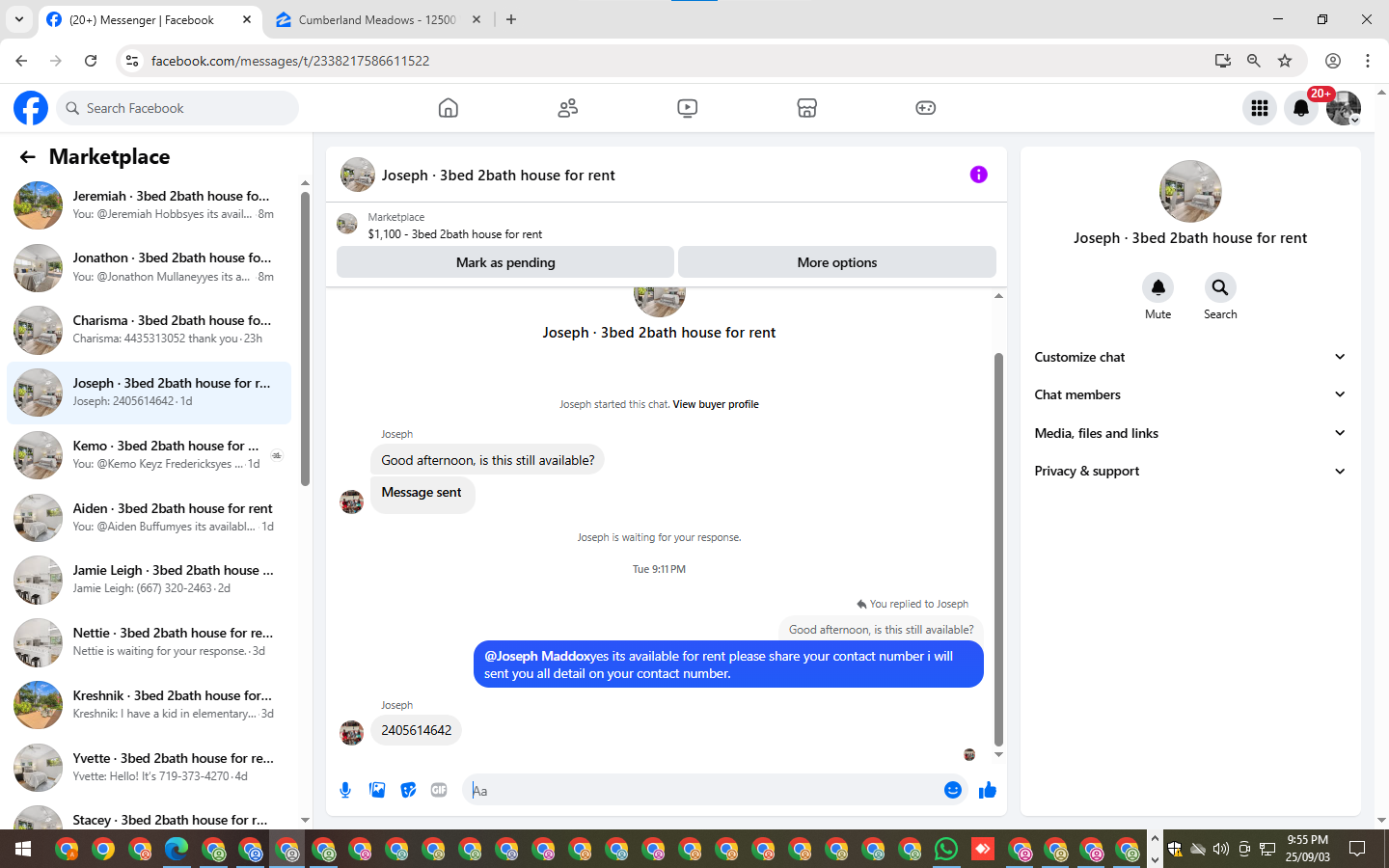Open the notifications bell icon
The image size is (1389, 868).
click(1301, 108)
